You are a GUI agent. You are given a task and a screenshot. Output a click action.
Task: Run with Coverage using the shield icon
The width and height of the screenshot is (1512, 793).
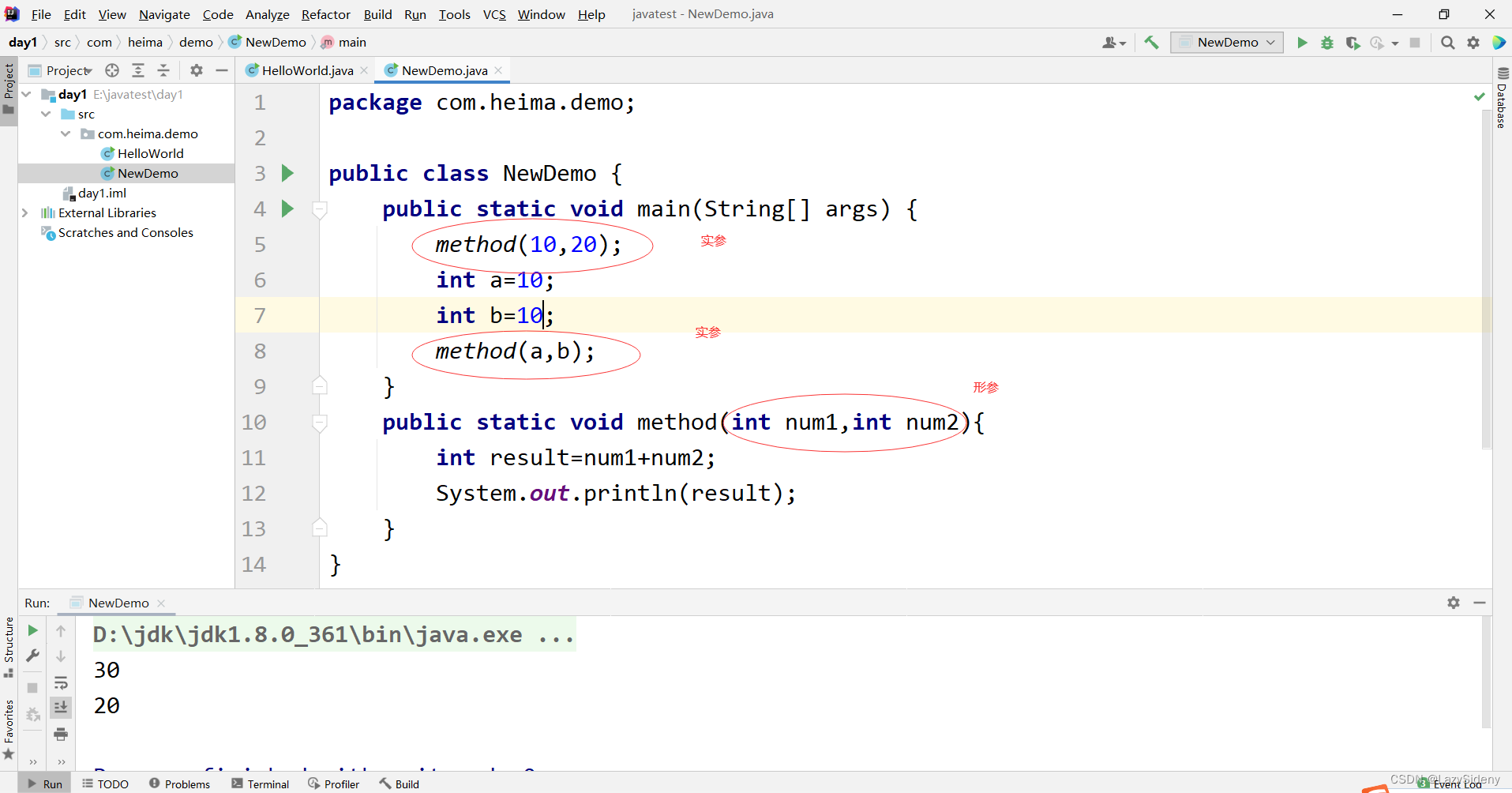[1353, 43]
